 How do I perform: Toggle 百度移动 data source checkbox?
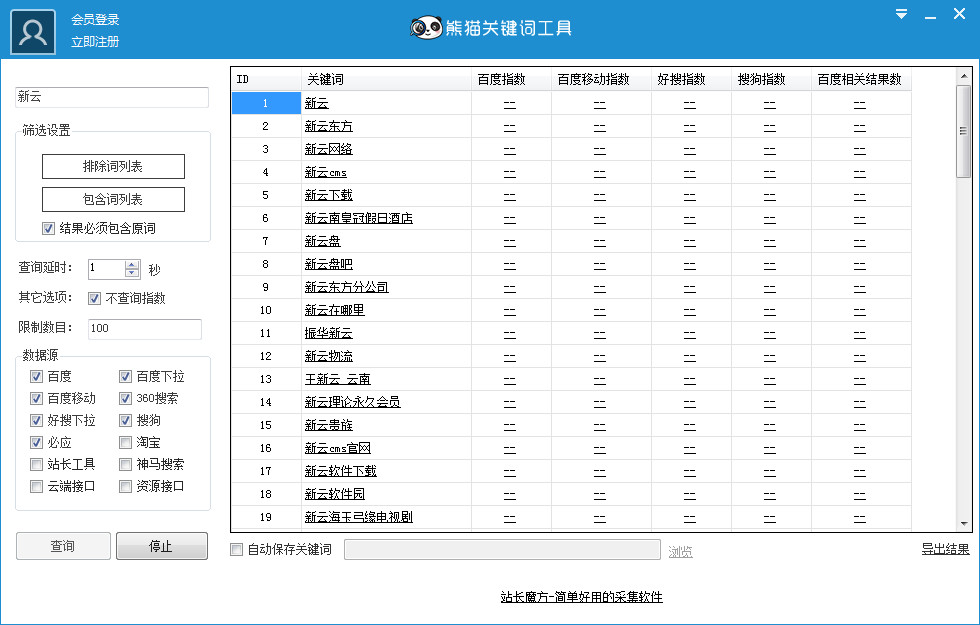pyautogui.click(x=36, y=399)
